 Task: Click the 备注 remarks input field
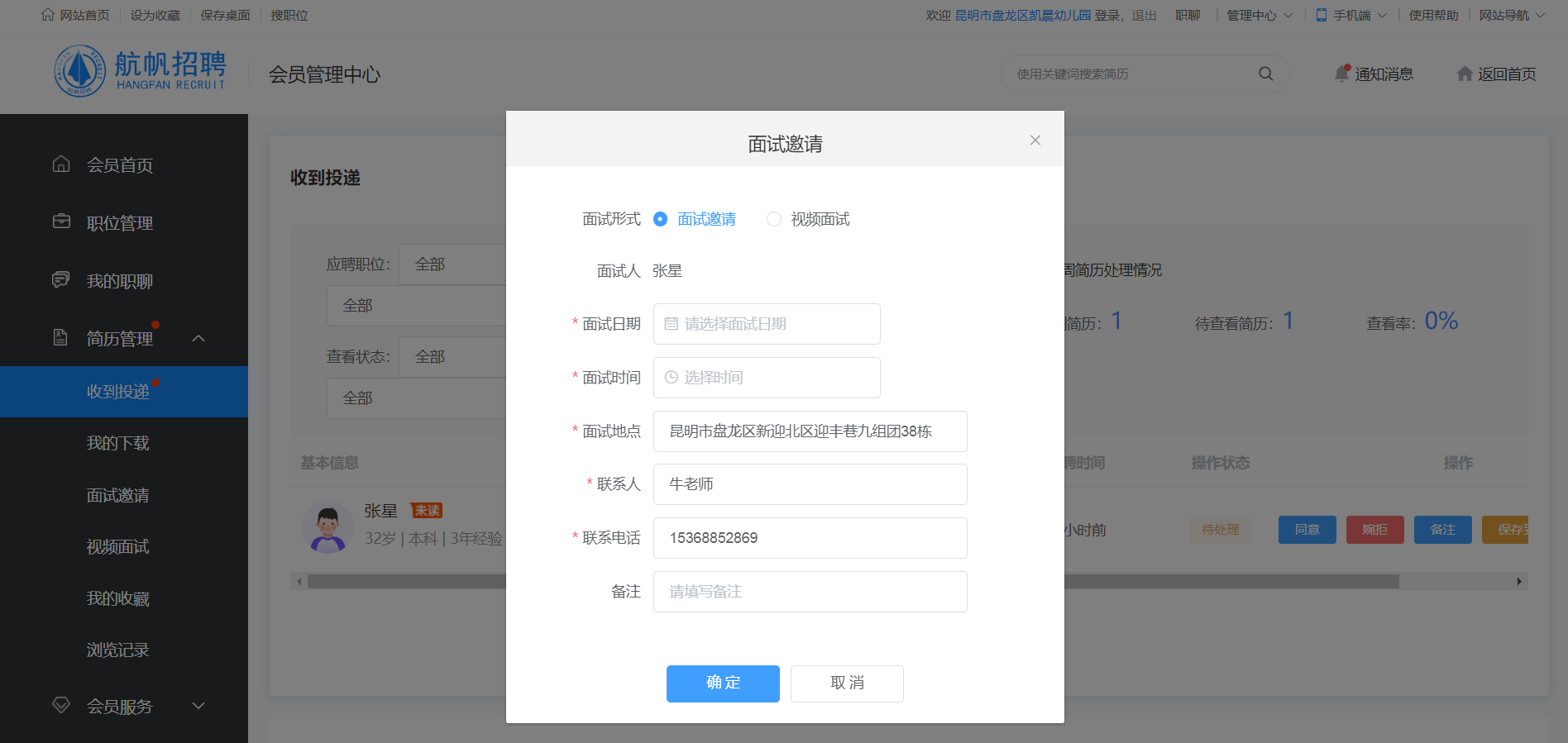click(810, 592)
